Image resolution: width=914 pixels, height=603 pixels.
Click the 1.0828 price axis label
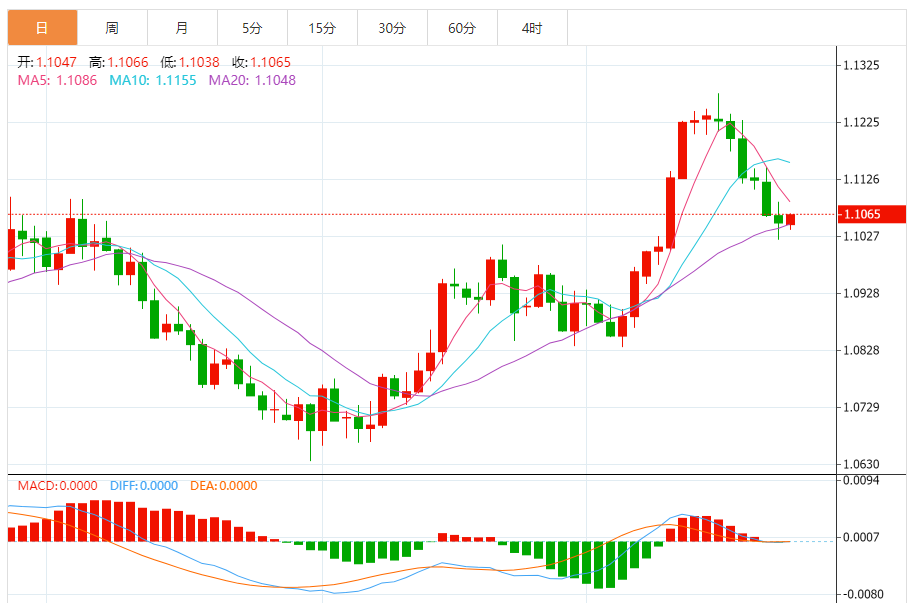tap(862, 350)
